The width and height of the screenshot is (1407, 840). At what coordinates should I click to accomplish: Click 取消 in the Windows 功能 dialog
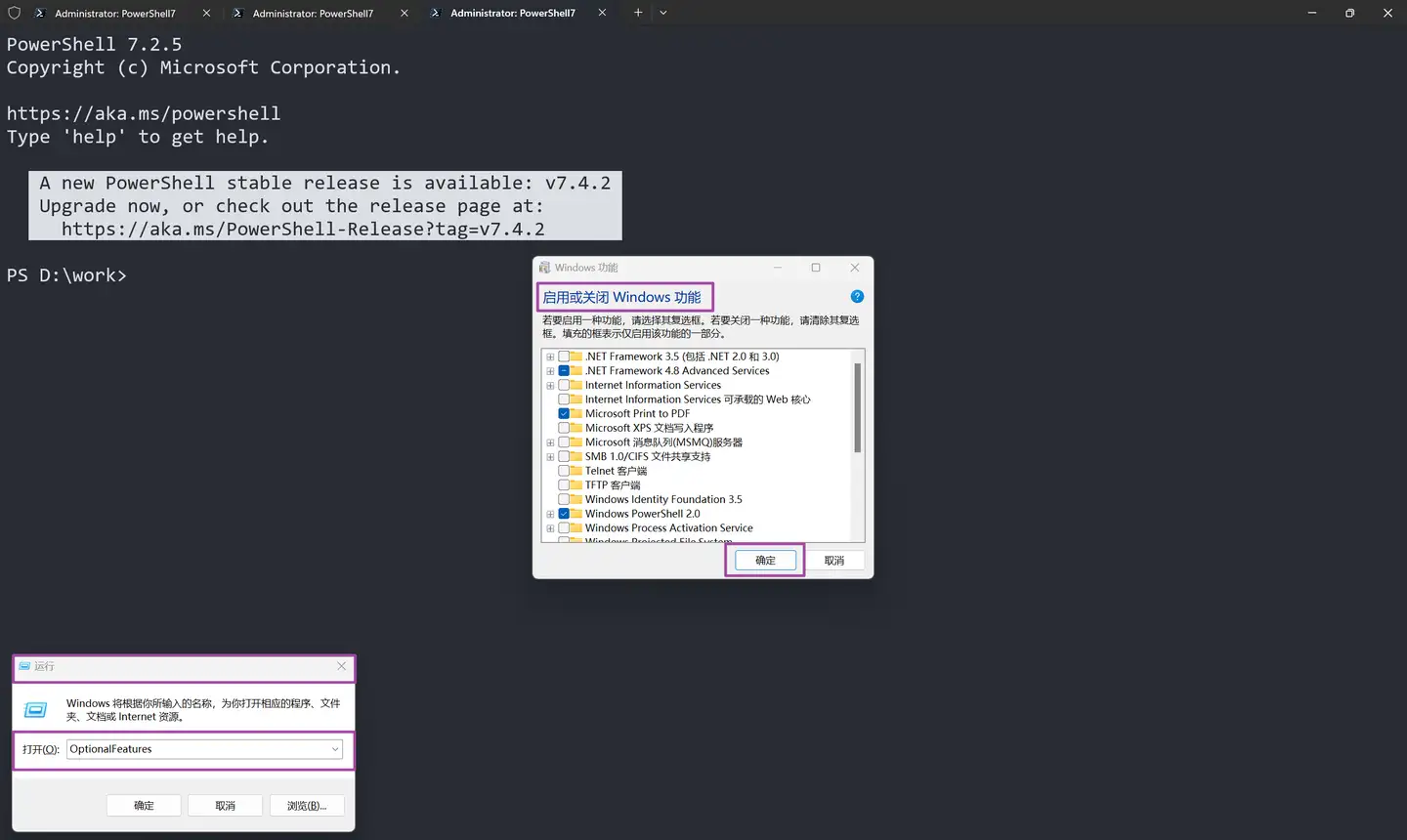(834, 561)
